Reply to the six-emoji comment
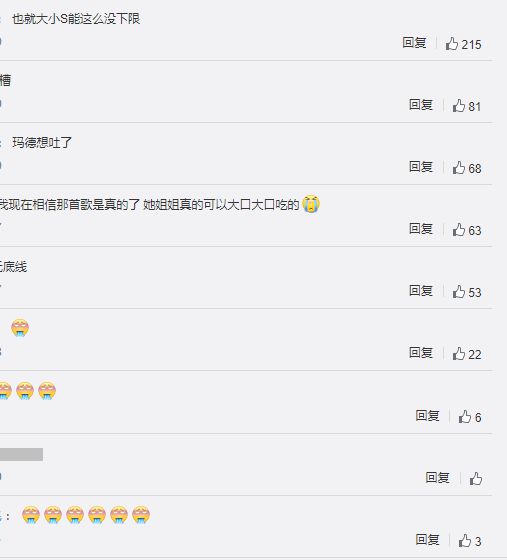The height and width of the screenshot is (560, 507). (427, 540)
